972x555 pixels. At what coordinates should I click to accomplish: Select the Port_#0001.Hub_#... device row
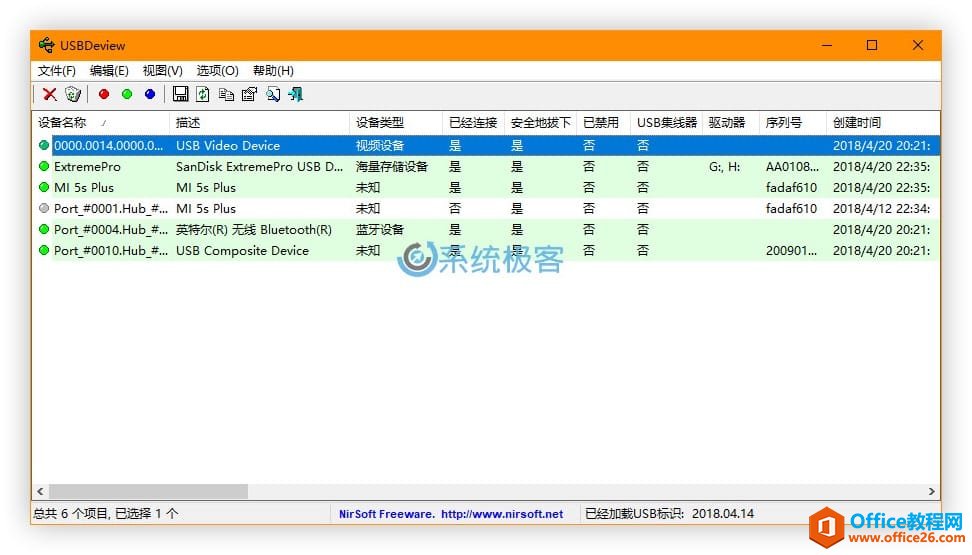(x=486, y=208)
